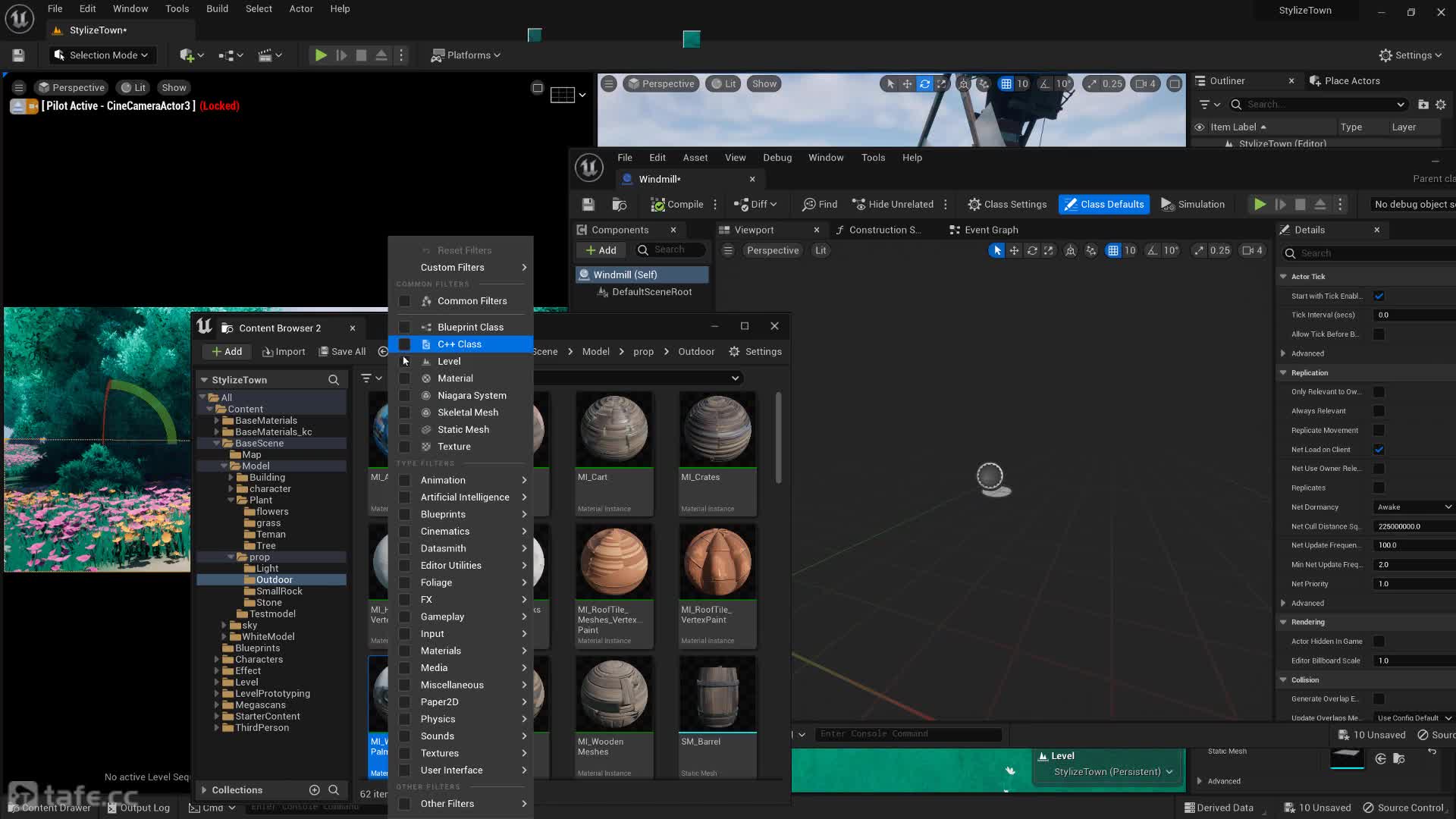1456x819 pixels.
Task: Expand the Animation filter submenu
Action: (x=461, y=480)
